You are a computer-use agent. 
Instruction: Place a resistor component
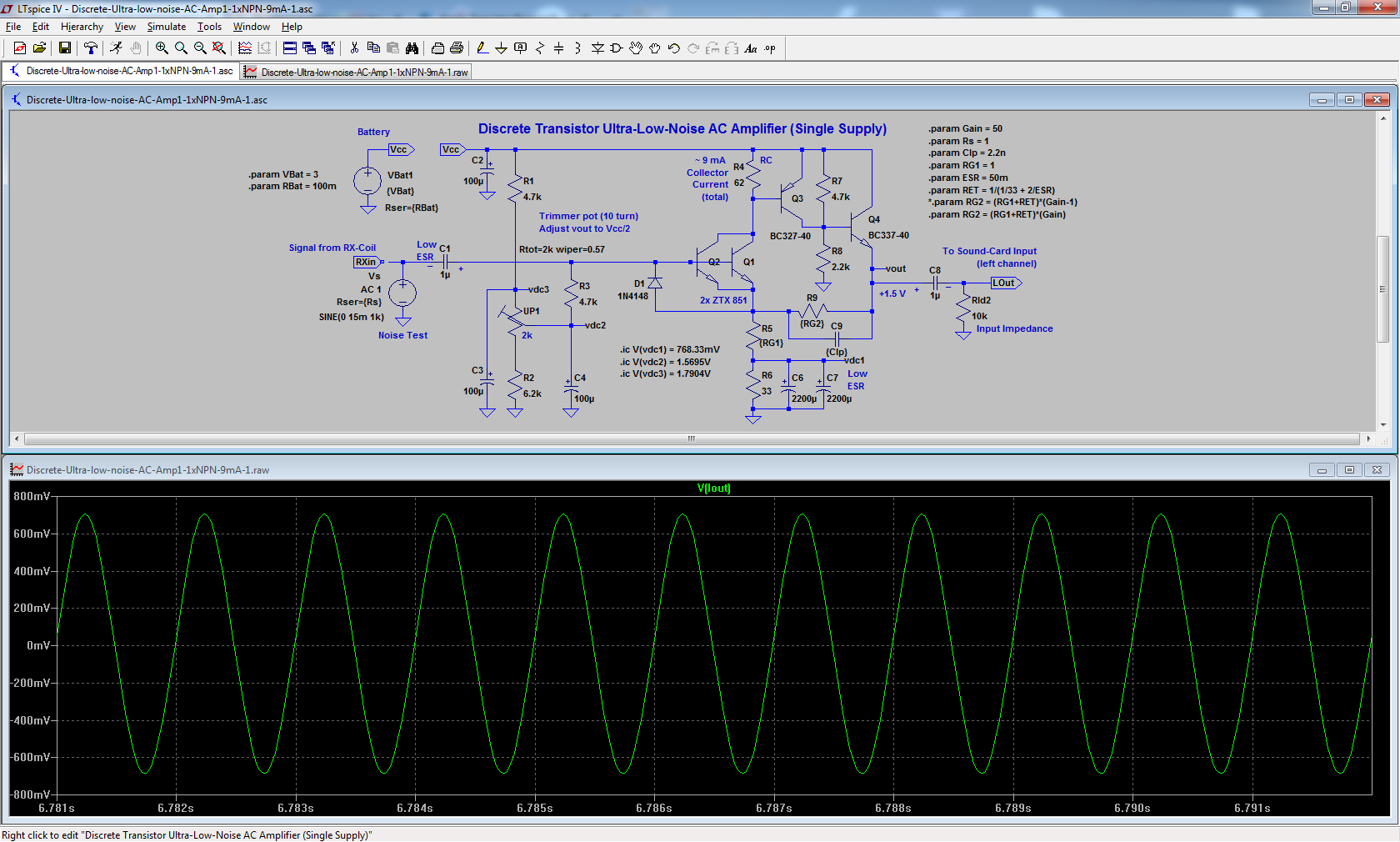pyautogui.click(x=540, y=48)
